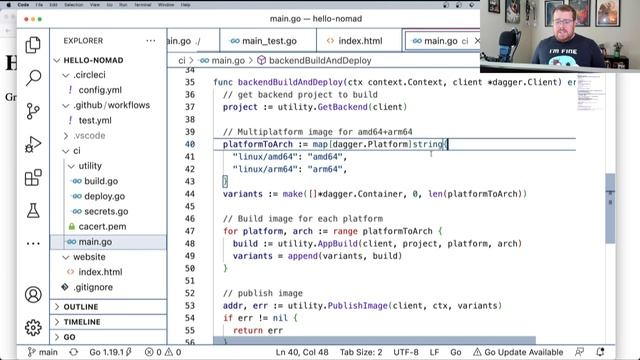Open the Accounts menu icon
The image size is (640, 360).
point(33,295)
